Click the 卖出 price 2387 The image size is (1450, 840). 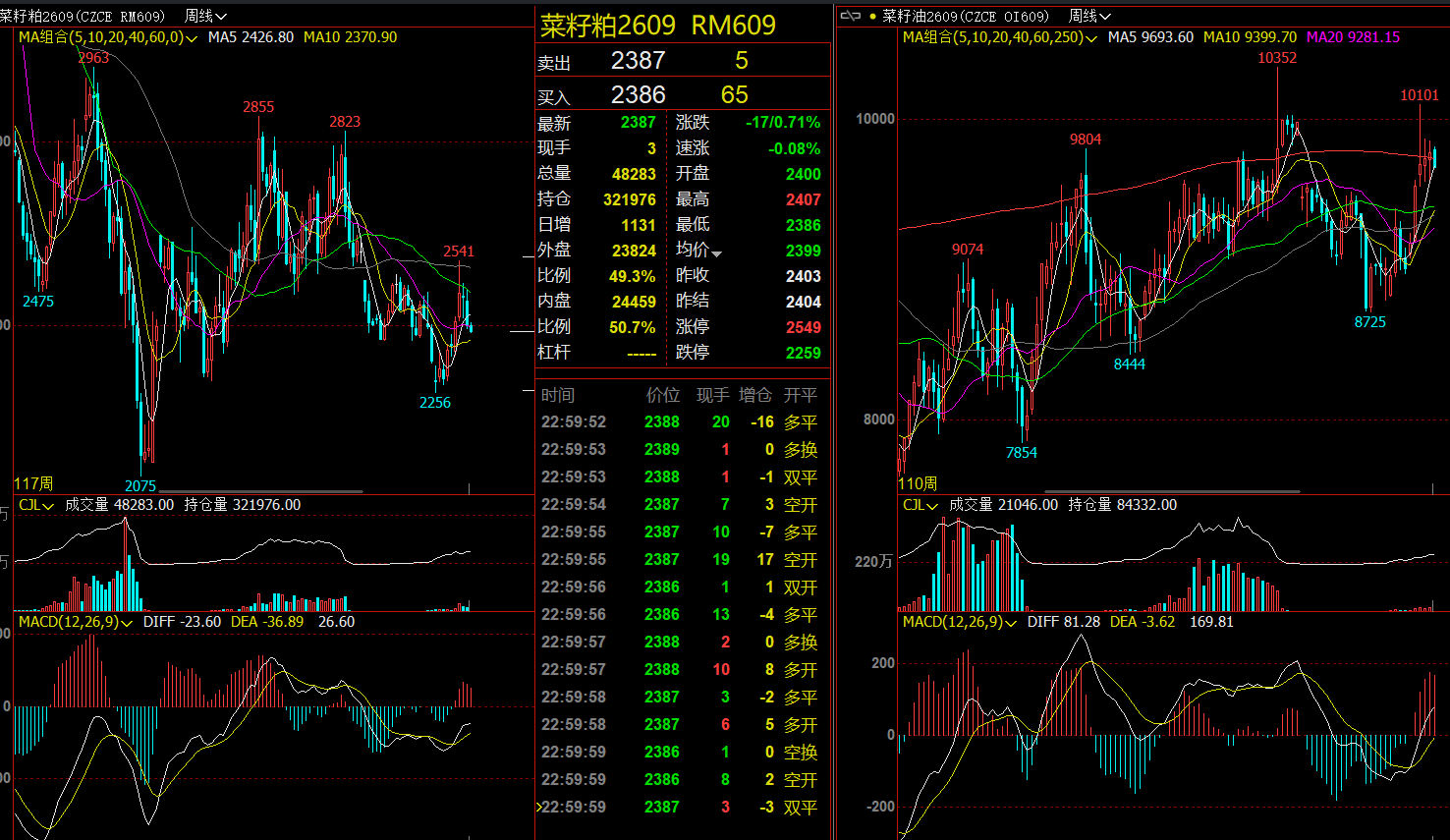click(x=638, y=61)
